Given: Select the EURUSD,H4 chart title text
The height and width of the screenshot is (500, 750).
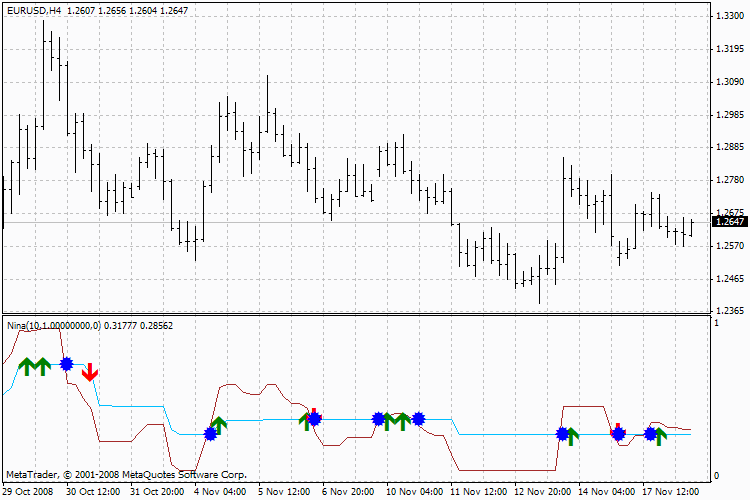Looking at the screenshot, I should [x=34, y=10].
